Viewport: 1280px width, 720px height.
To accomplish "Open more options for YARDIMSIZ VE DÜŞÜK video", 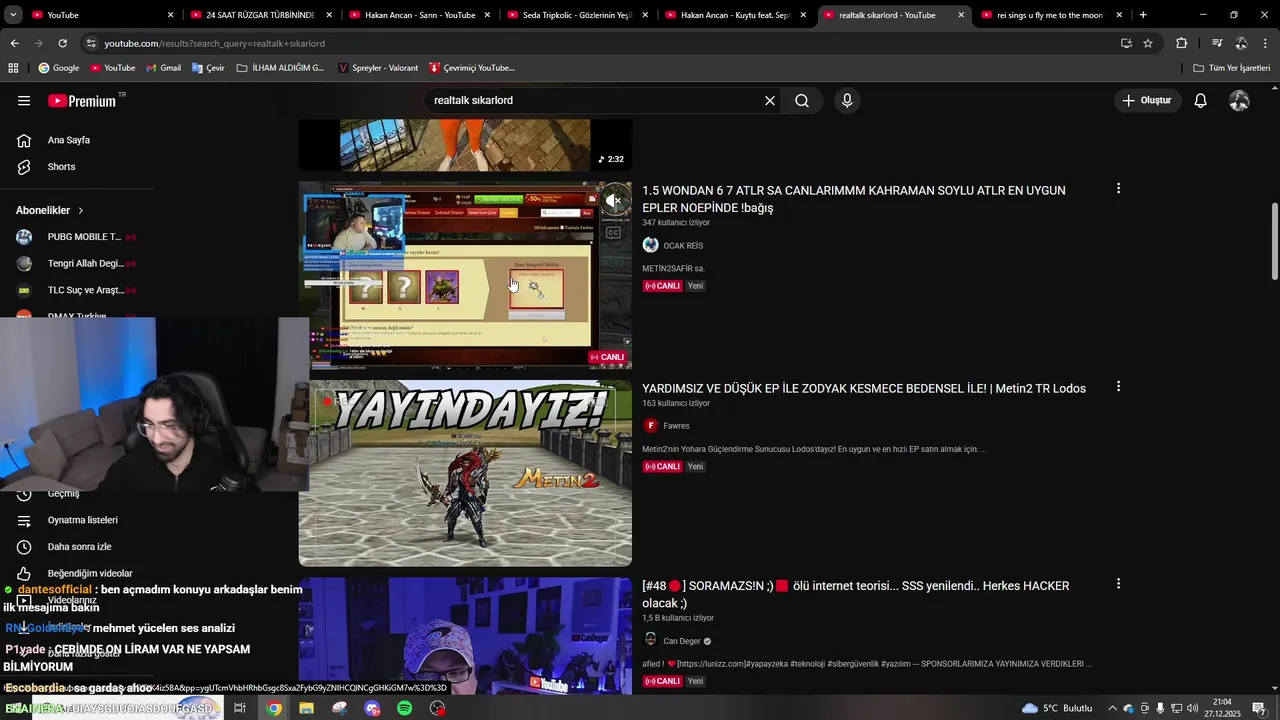I will pos(1118,386).
